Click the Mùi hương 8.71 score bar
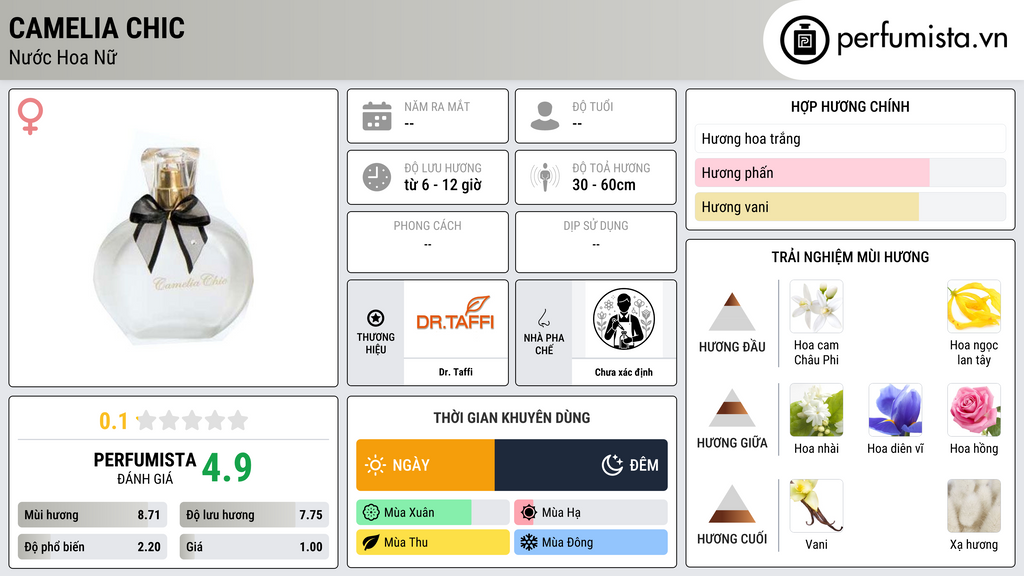 (92, 515)
